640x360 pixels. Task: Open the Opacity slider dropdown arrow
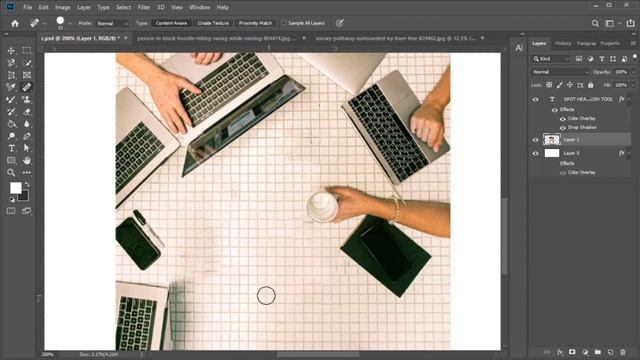click(x=633, y=72)
